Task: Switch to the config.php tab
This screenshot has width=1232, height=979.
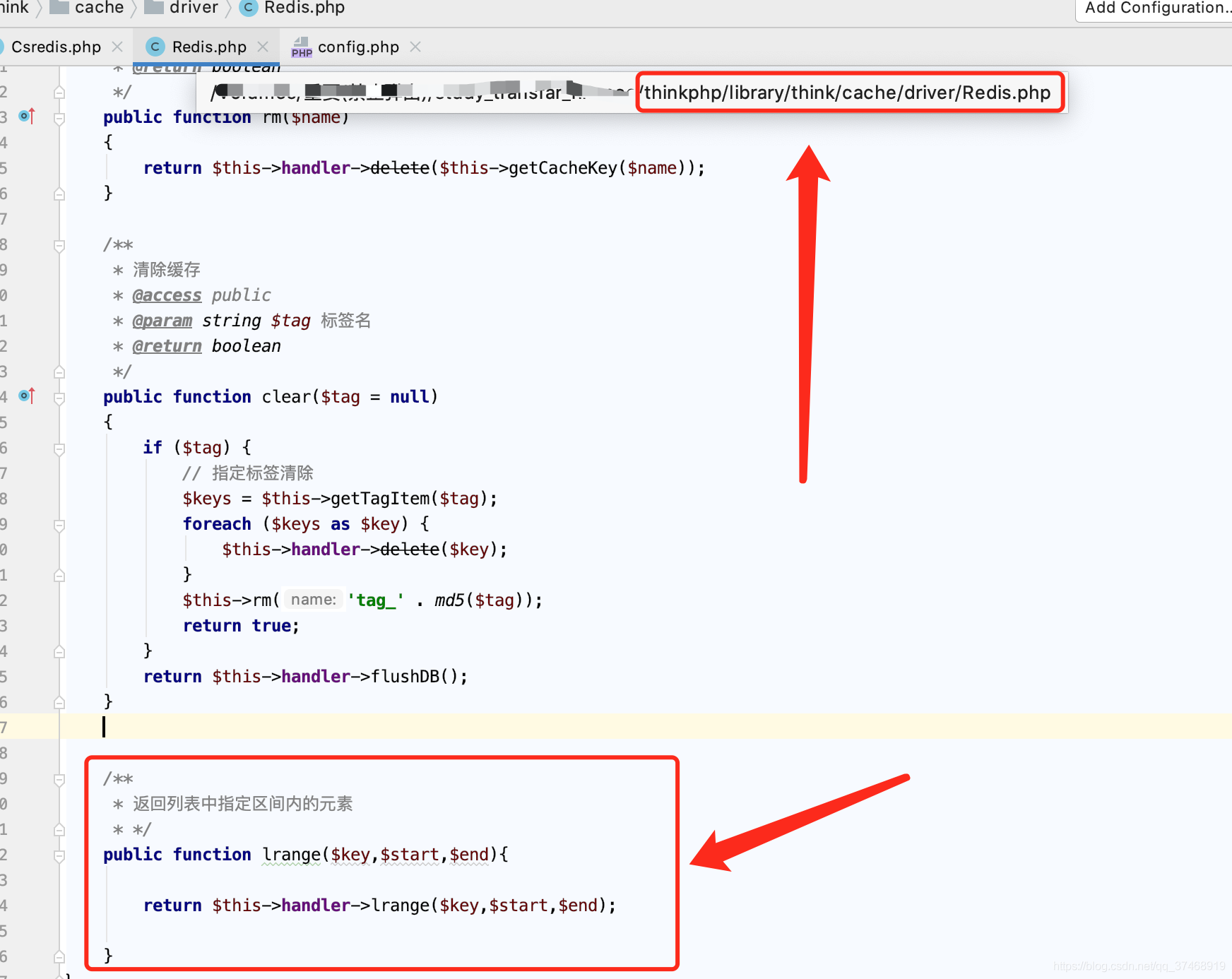Action: pos(357,47)
